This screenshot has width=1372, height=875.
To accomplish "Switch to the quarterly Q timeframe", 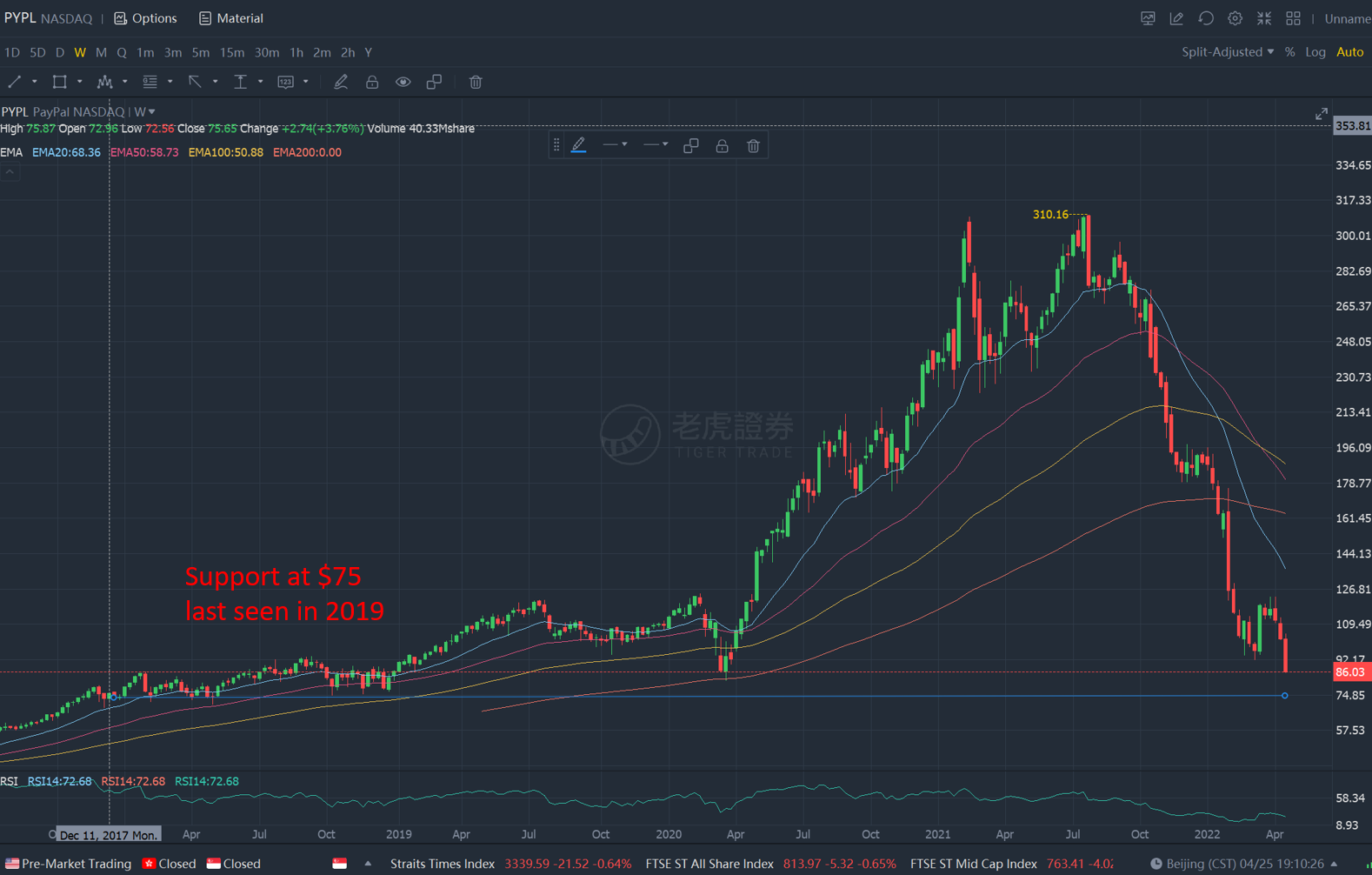I will (122, 52).
